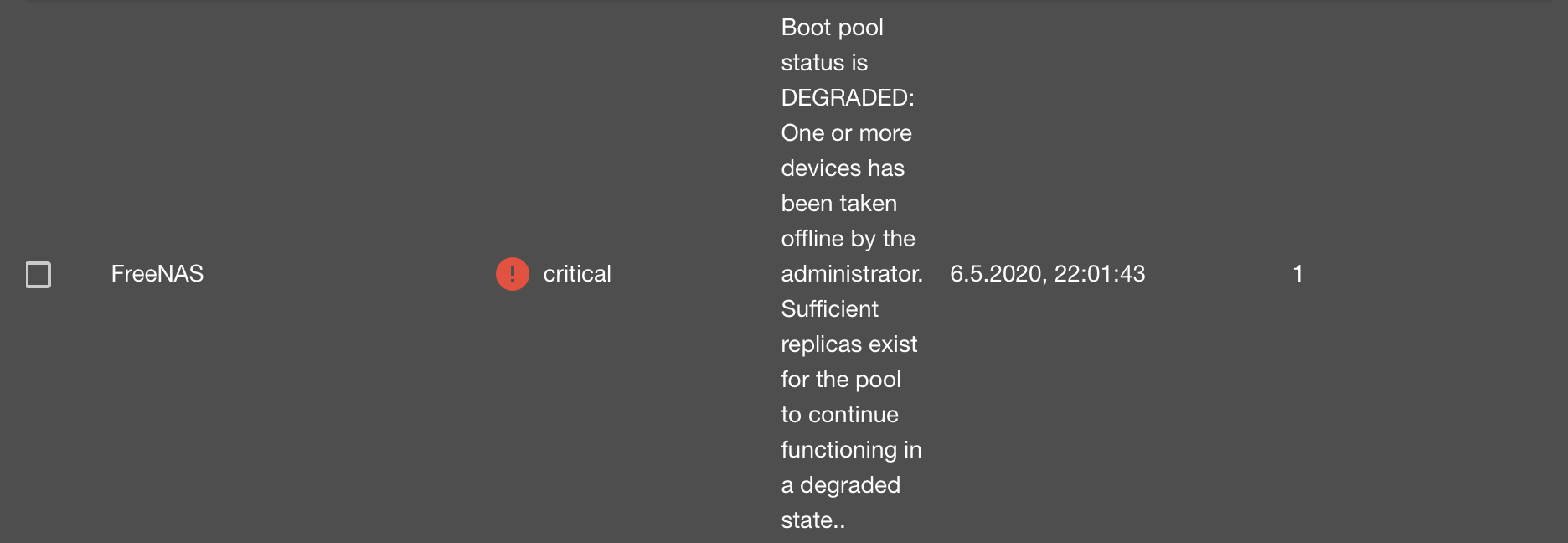Tick the FreeNAS alert row checkbox

(39, 274)
